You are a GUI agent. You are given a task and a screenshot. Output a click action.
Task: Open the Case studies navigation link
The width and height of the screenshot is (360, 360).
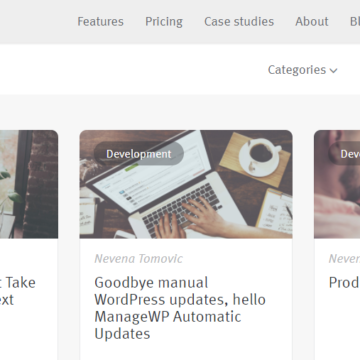coord(239,22)
